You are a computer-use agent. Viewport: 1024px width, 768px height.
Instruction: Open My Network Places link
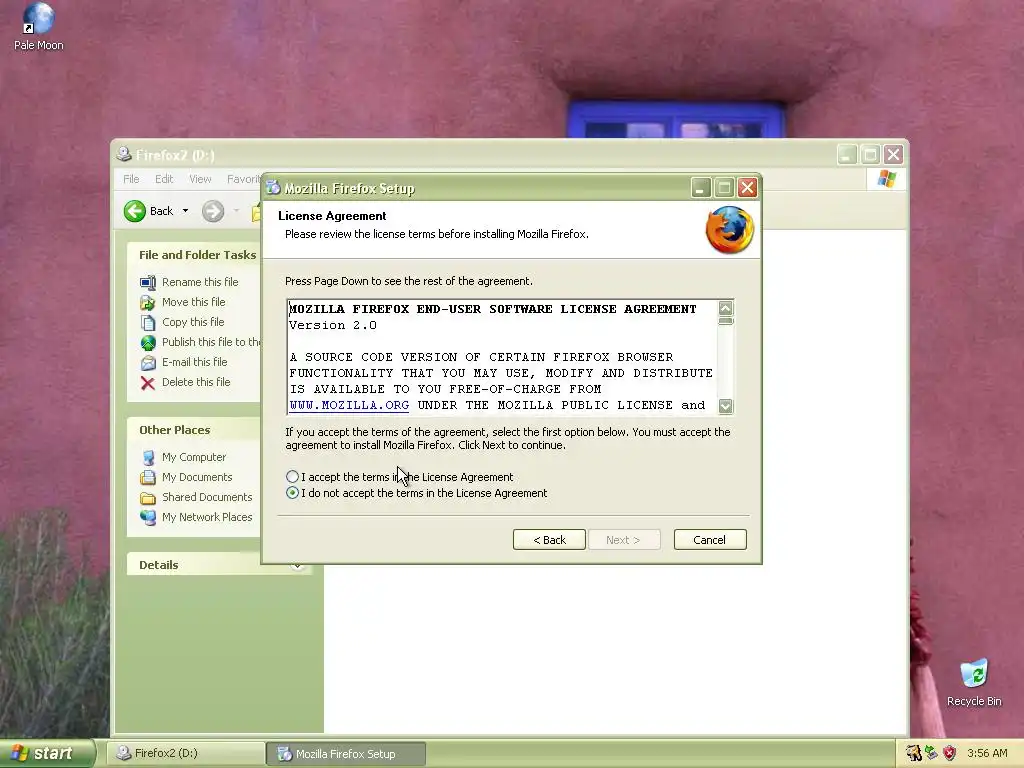[207, 517]
